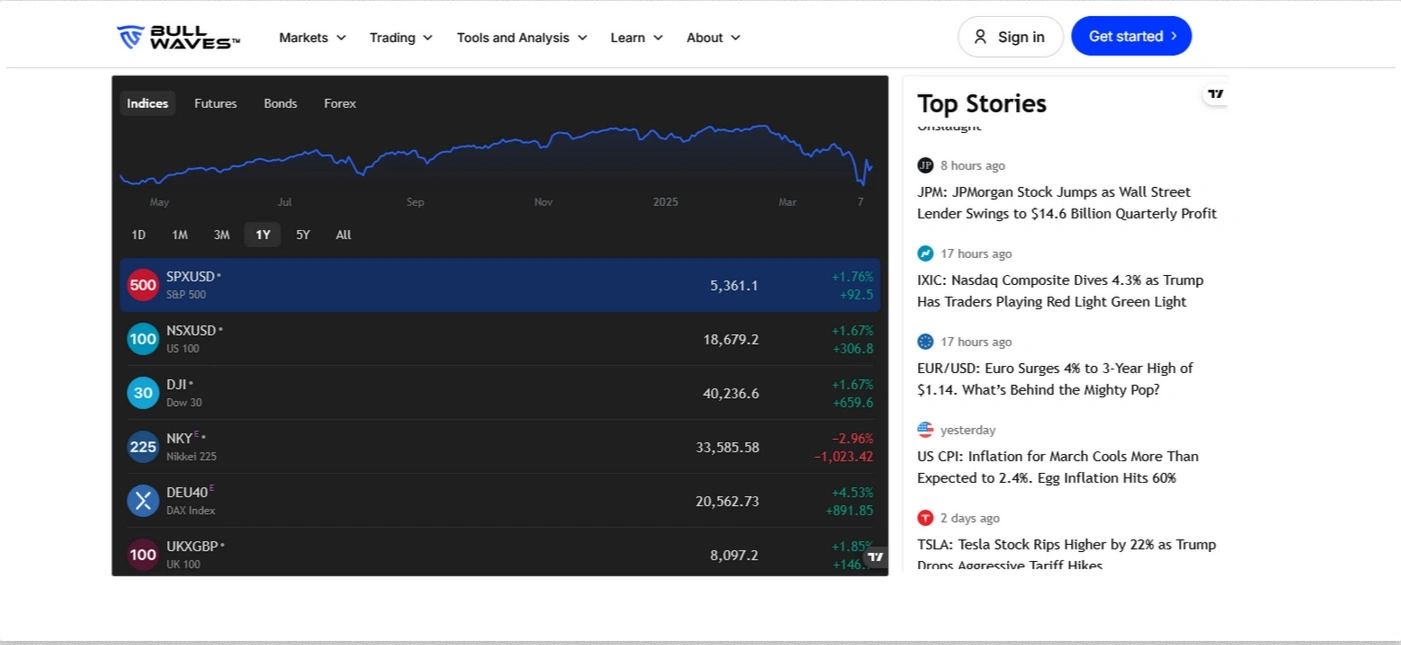The width and height of the screenshot is (1401, 645).
Task: Switch to the Futures tab
Action: click(x=215, y=103)
